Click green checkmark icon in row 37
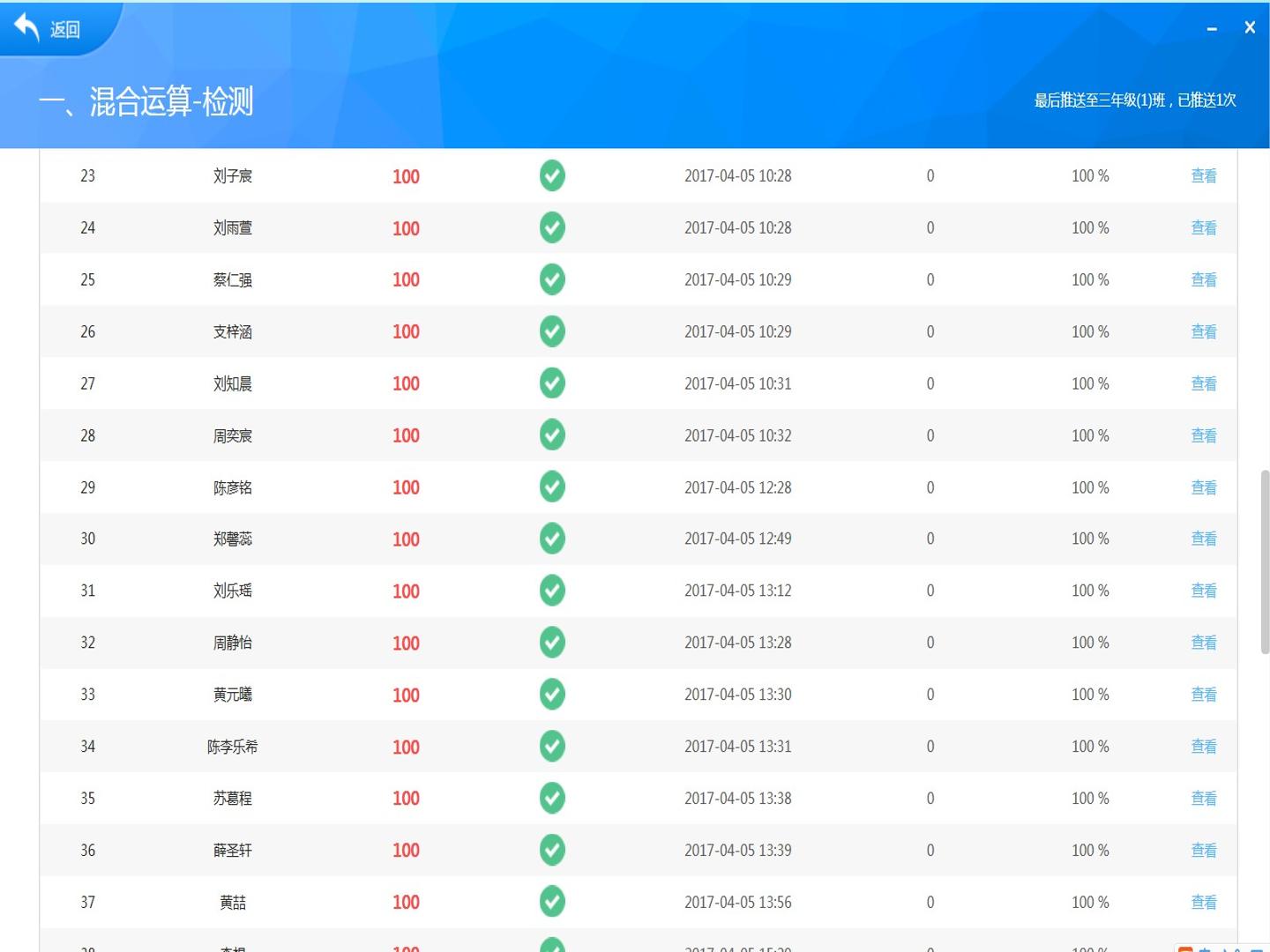Image resolution: width=1270 pixels, height=952 pixels. click(x=552, y=902)
